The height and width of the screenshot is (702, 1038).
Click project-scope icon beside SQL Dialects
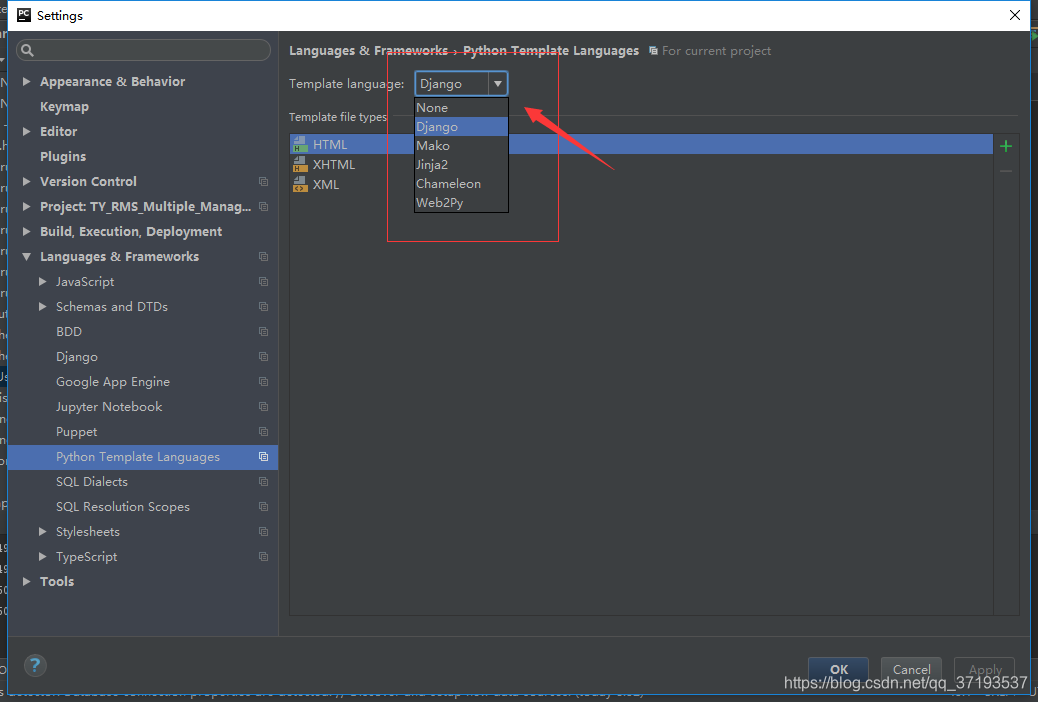(x=263, y=481)
